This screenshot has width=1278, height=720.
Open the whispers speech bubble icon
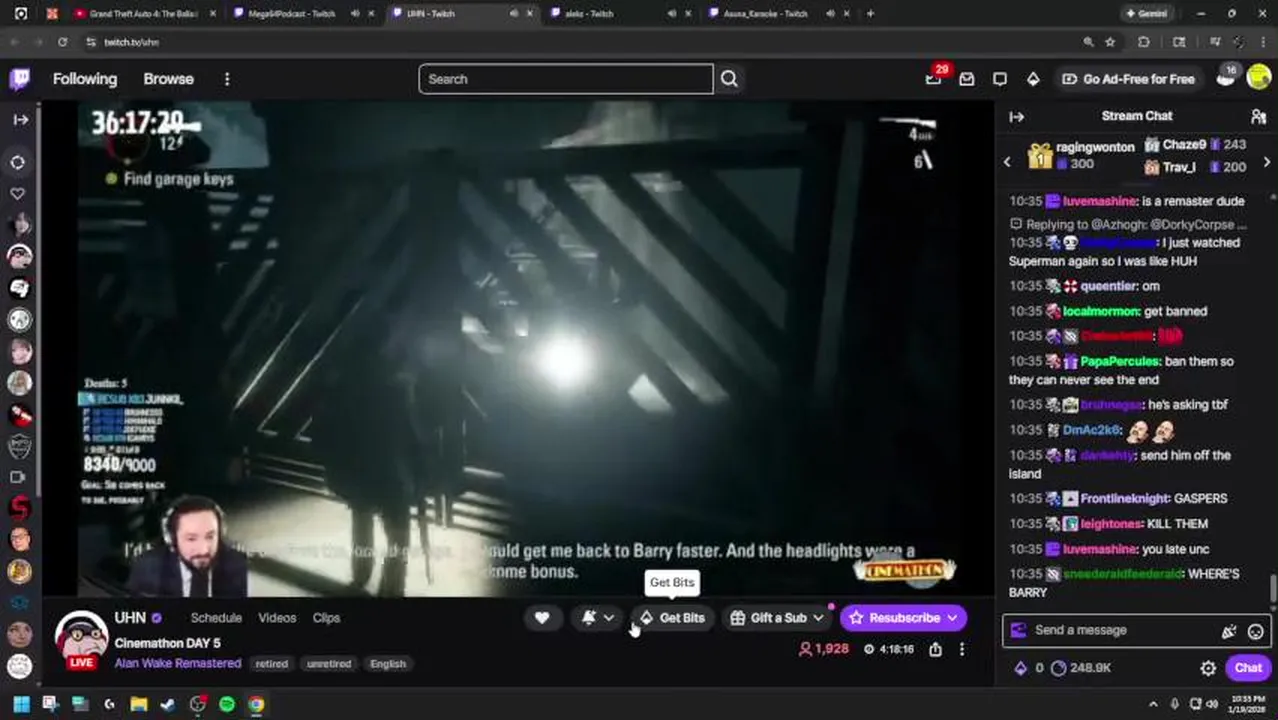pyautogui.click(x=1000, y=79)
